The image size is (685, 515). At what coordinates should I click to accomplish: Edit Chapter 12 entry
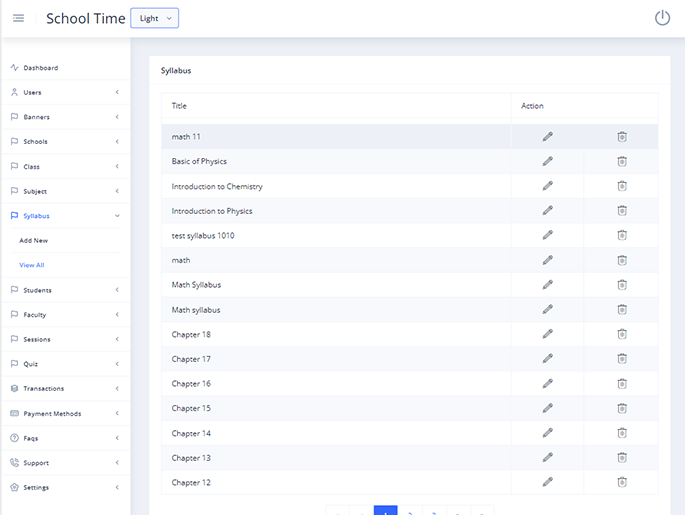[x=547, y=482]
